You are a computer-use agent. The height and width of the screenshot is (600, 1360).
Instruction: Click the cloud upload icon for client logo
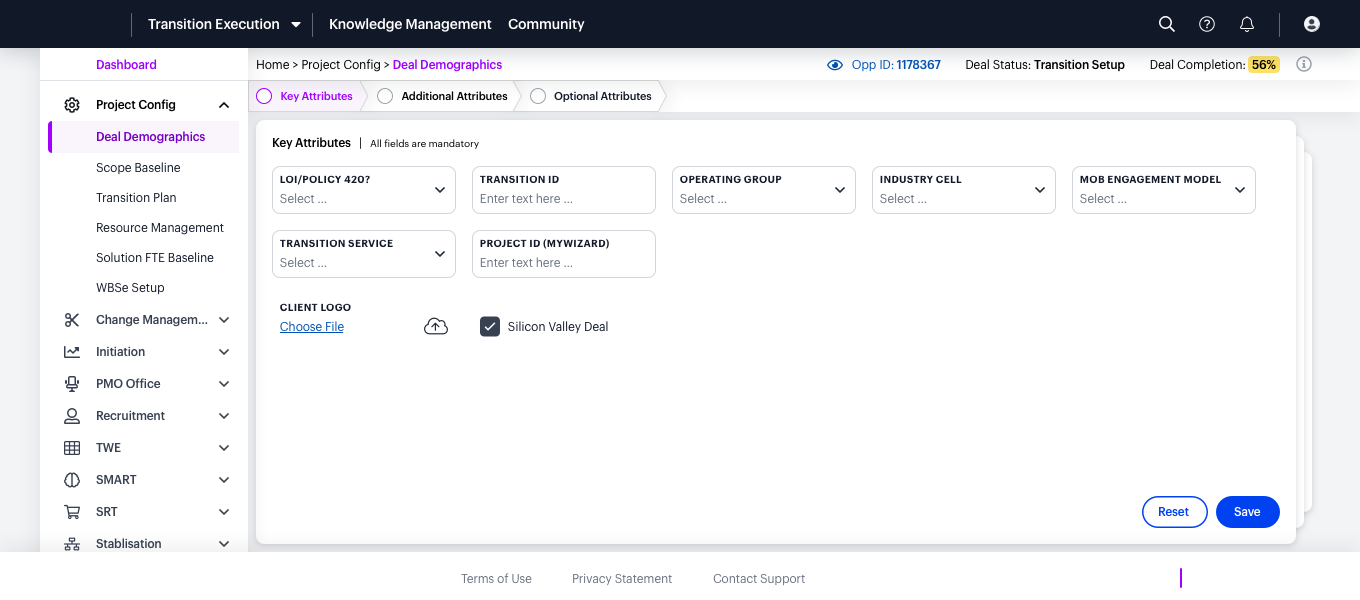436,327
